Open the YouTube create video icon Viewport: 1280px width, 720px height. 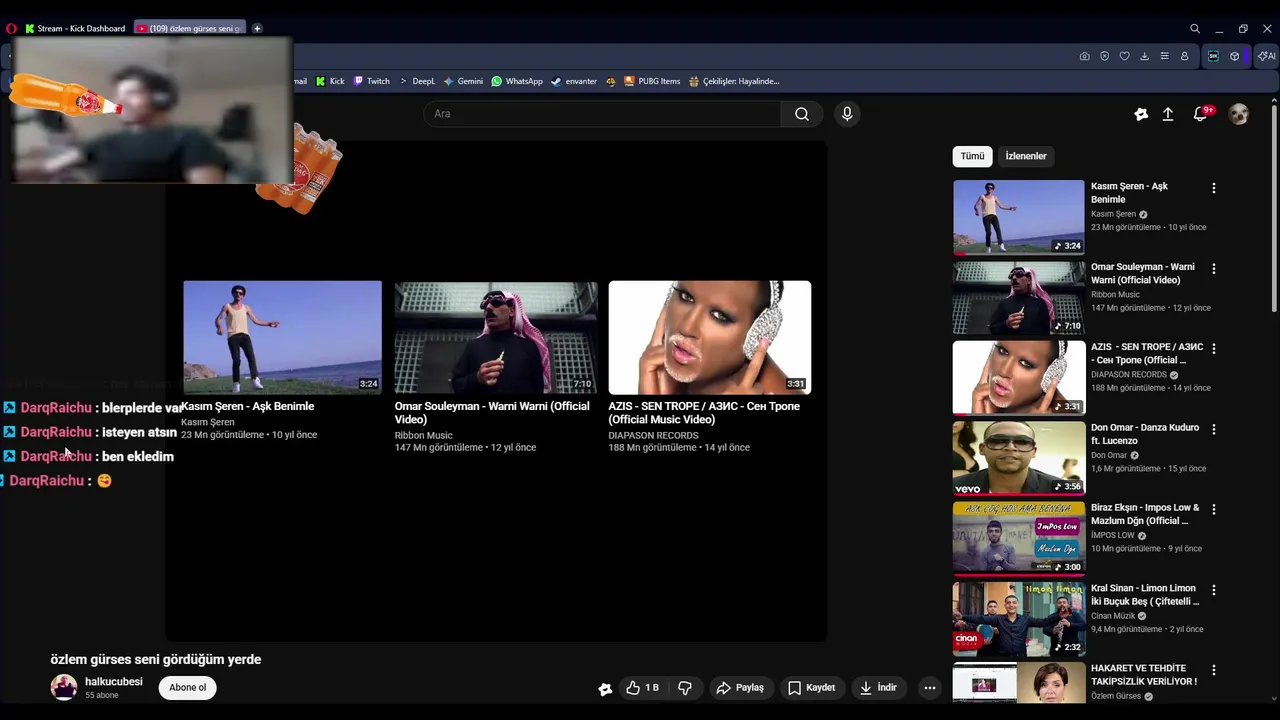tap(1141, 114)
